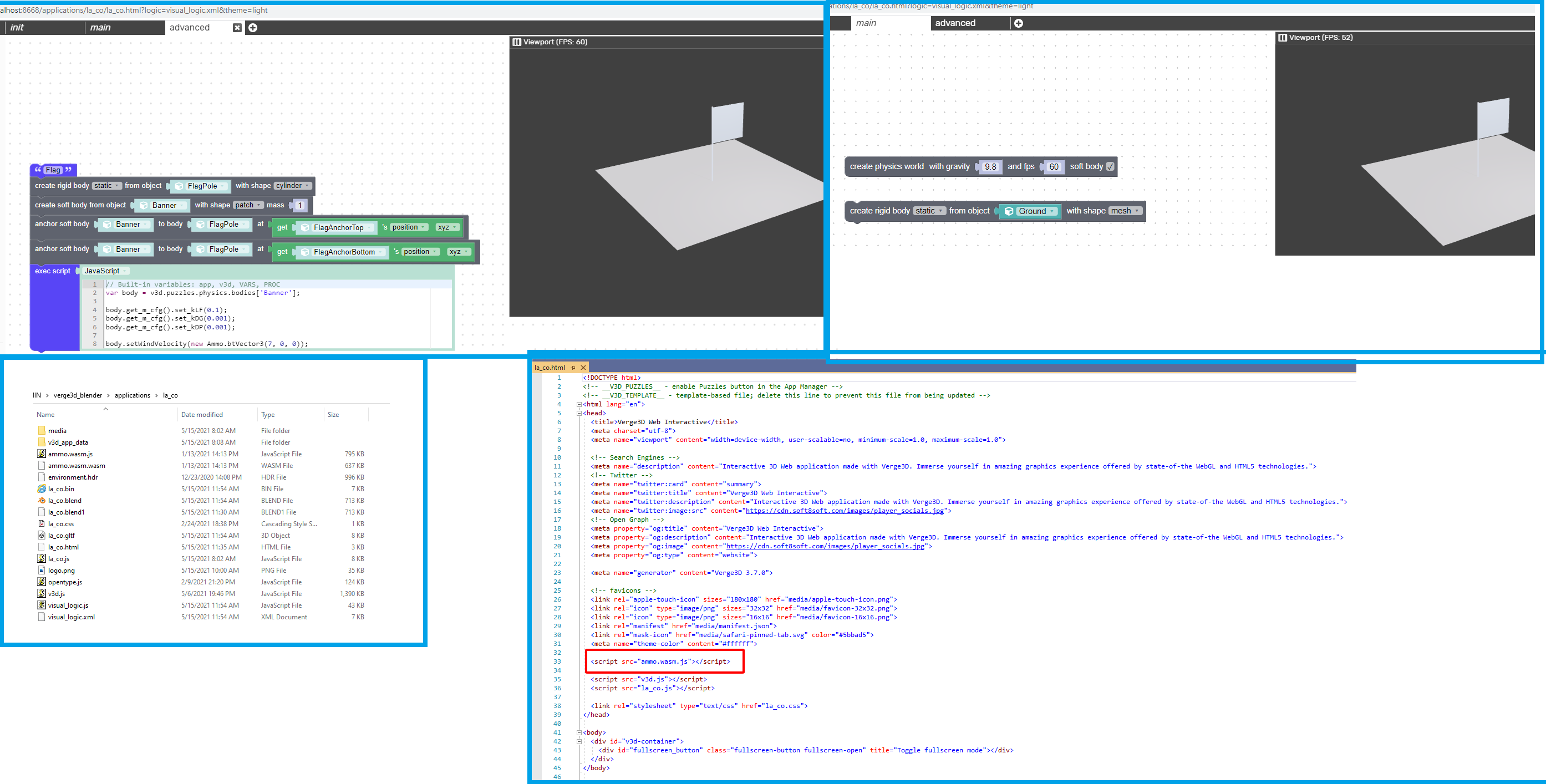Select the main tab in right editor
1546x784 pixels.
[x=890, y=23]
